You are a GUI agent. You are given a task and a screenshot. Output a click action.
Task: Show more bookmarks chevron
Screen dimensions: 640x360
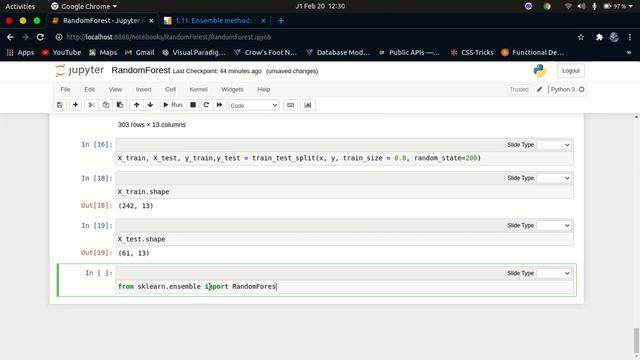629,52
